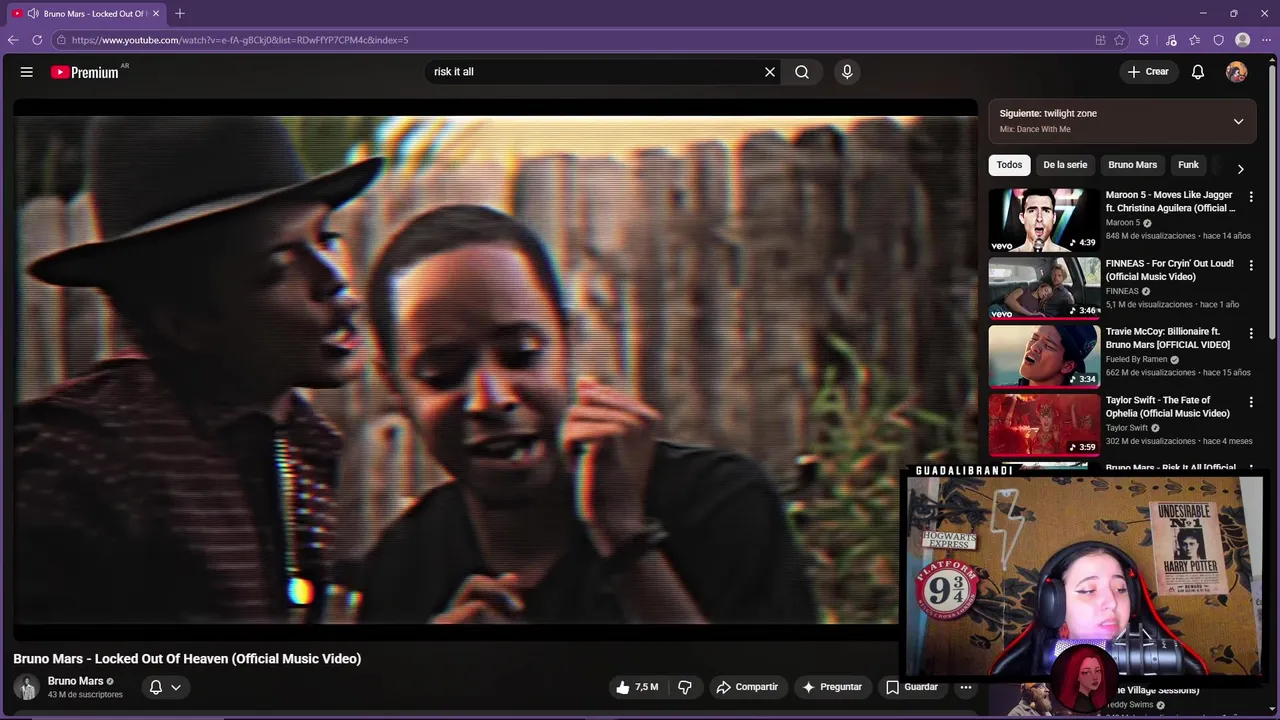Mute the tab via speaker icon
Screen dimensions: 1280x720
click(x=33, y=13)
